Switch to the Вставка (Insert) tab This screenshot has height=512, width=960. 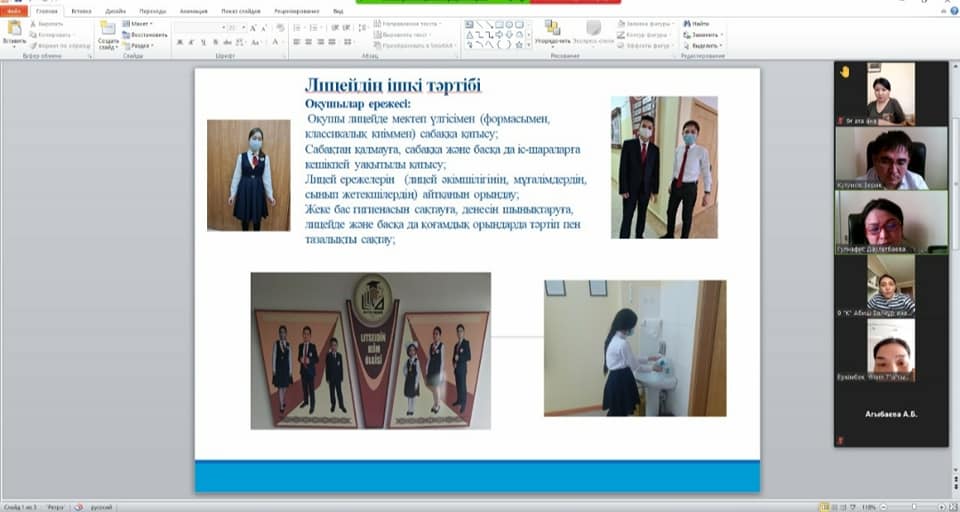coord(81,11)
